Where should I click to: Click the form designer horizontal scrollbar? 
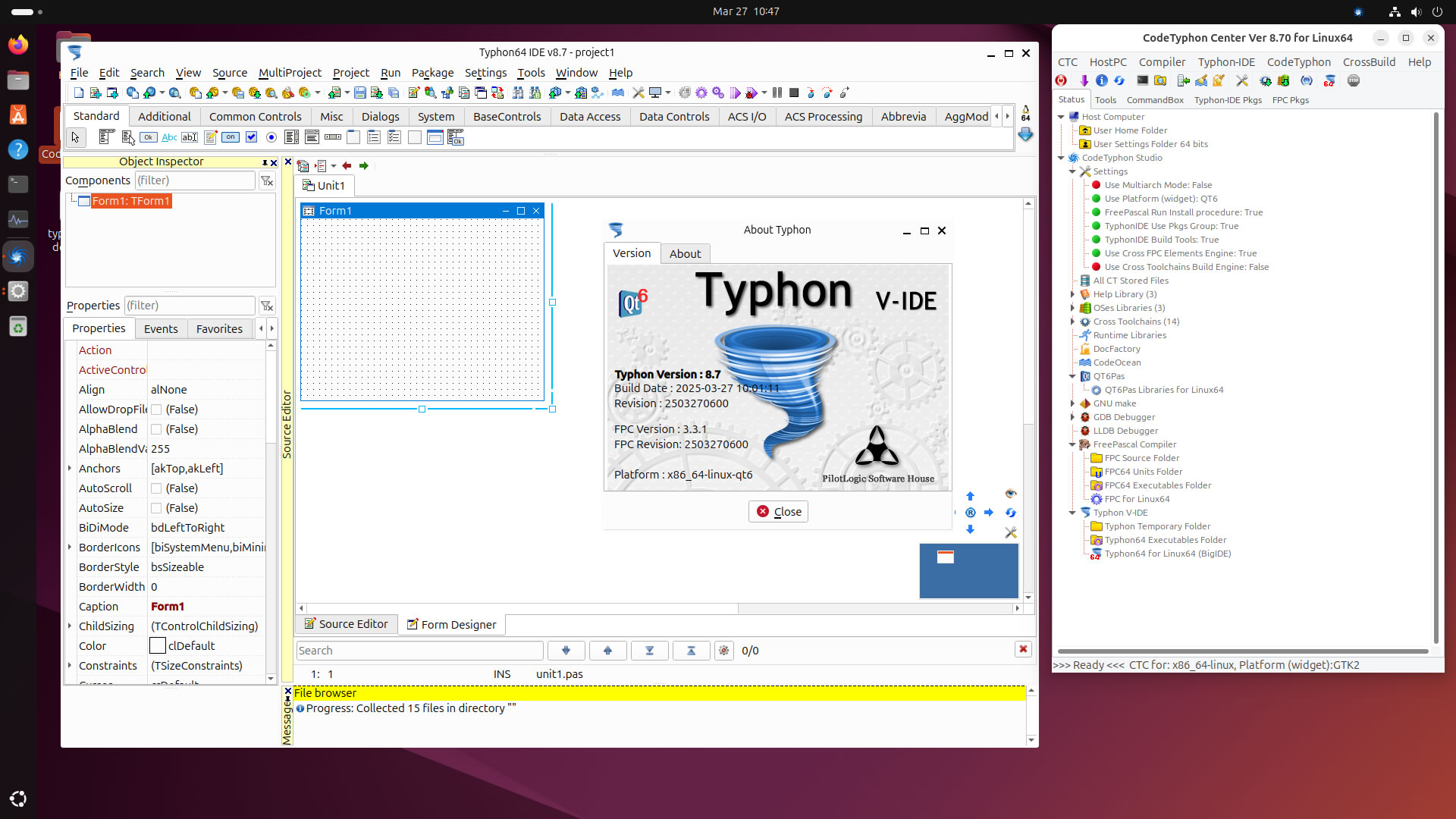point(658,608)
